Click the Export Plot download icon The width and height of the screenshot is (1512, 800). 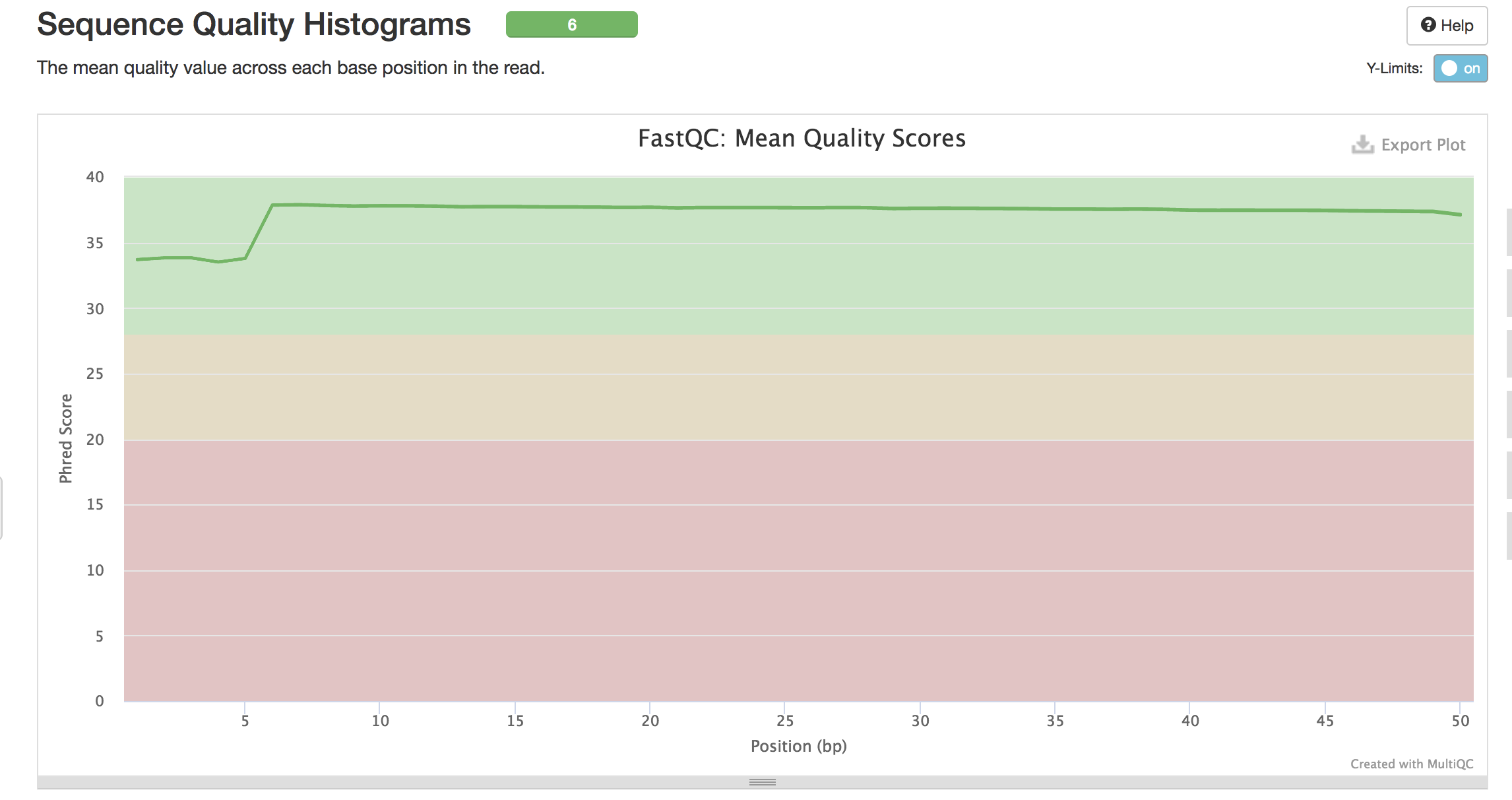click(1362, 145)
